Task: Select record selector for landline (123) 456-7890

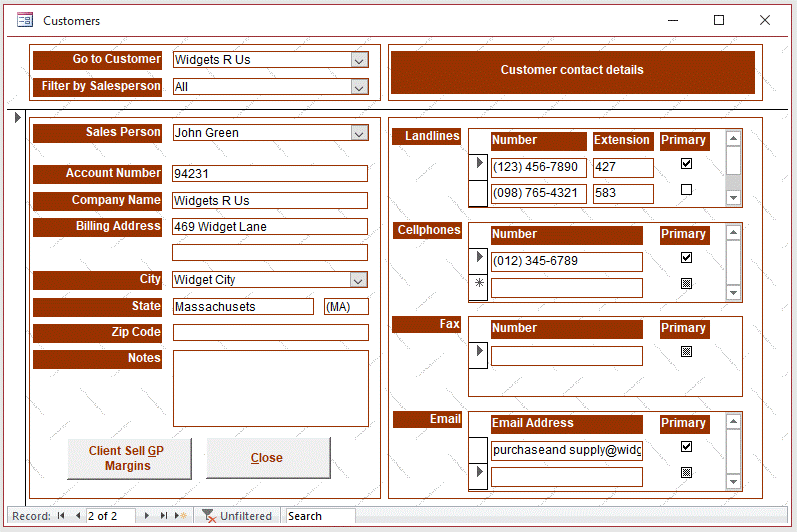Action: tap(479, 167)
